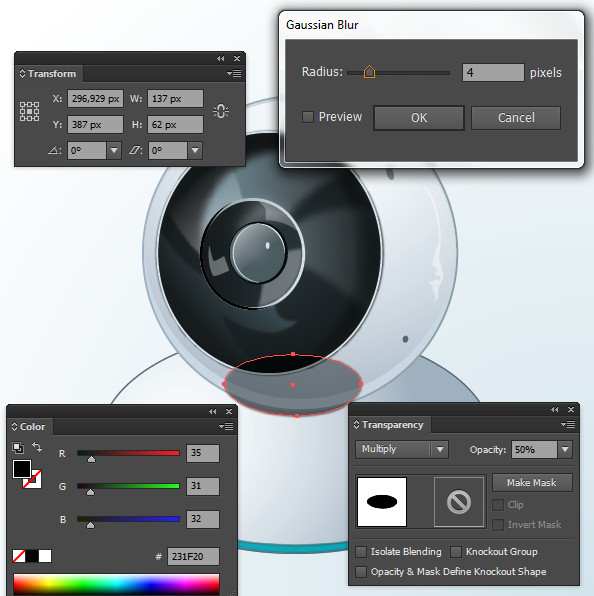Open the Multiply blending mode dropdown
The width and height of the screenshot is (594, 596).
click(x=402, y=449)
